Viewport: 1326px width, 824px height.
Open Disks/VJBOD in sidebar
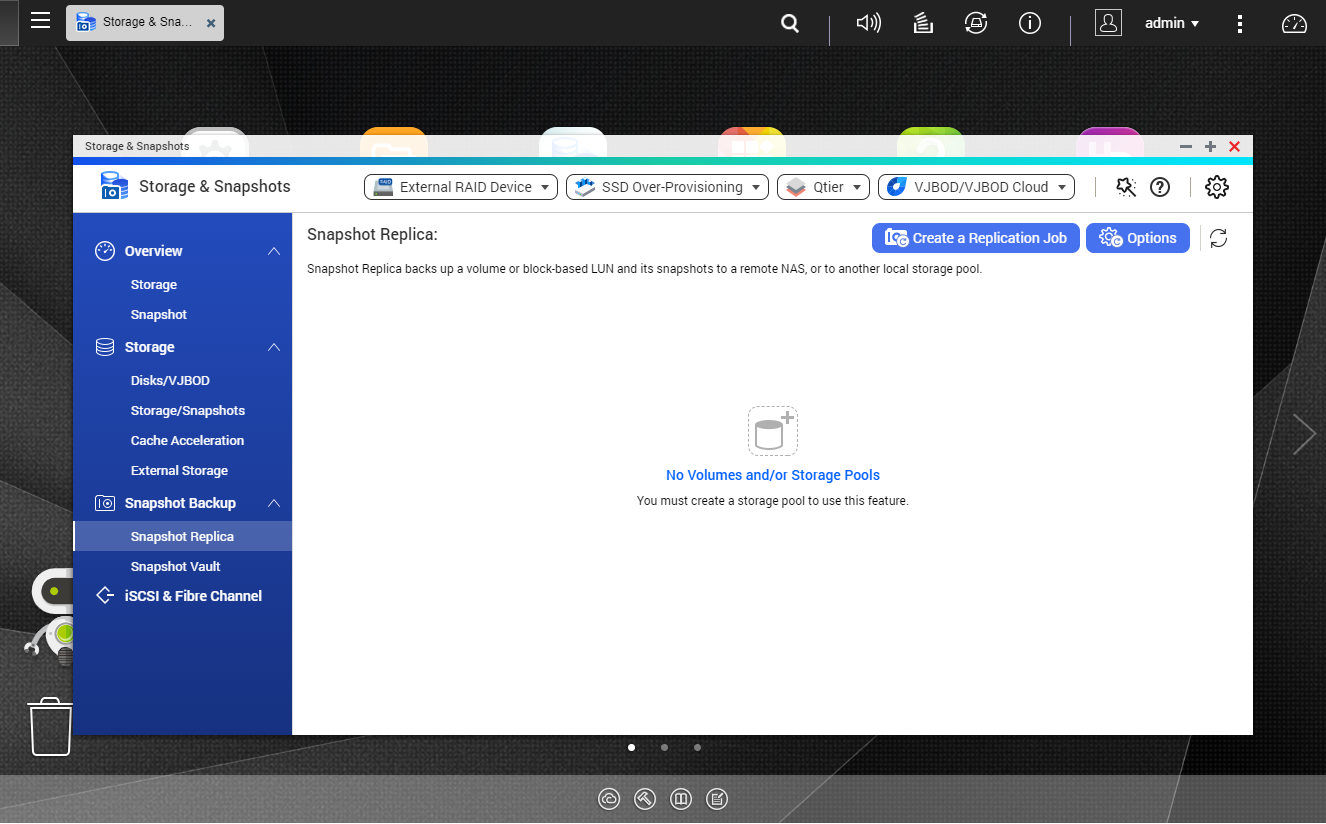tap(170, 381)
